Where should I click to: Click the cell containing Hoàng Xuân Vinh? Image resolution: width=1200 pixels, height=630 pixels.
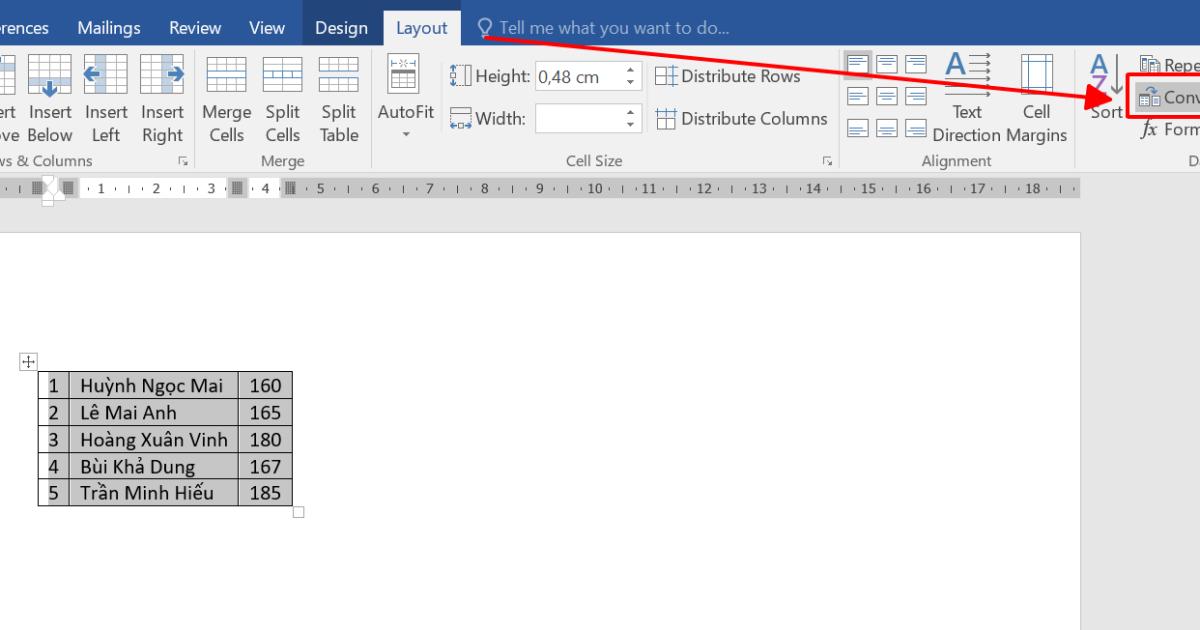[x=153, y=439]
